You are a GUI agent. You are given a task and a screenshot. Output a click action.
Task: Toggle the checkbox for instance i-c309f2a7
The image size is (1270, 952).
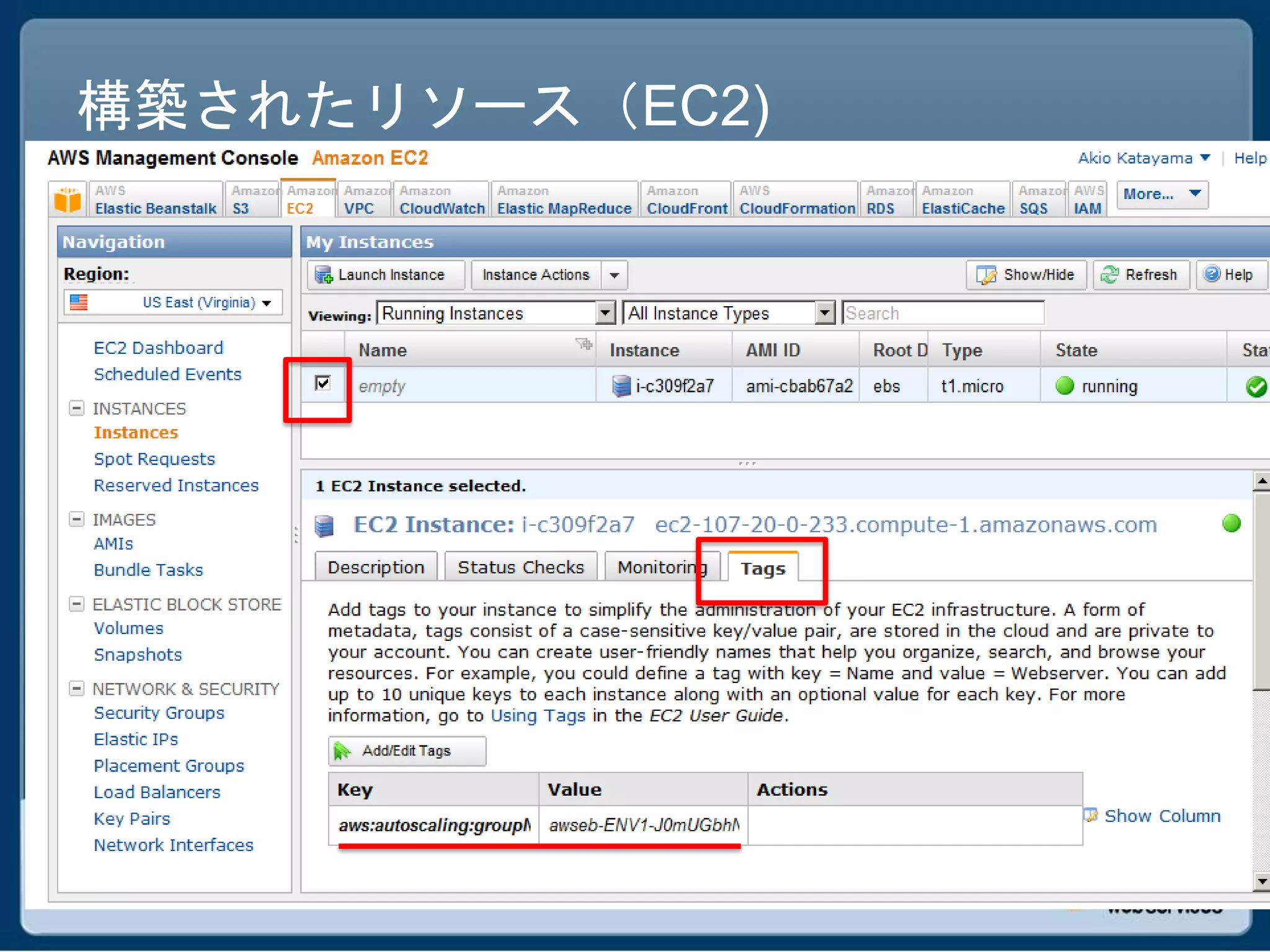coord(322,383)
